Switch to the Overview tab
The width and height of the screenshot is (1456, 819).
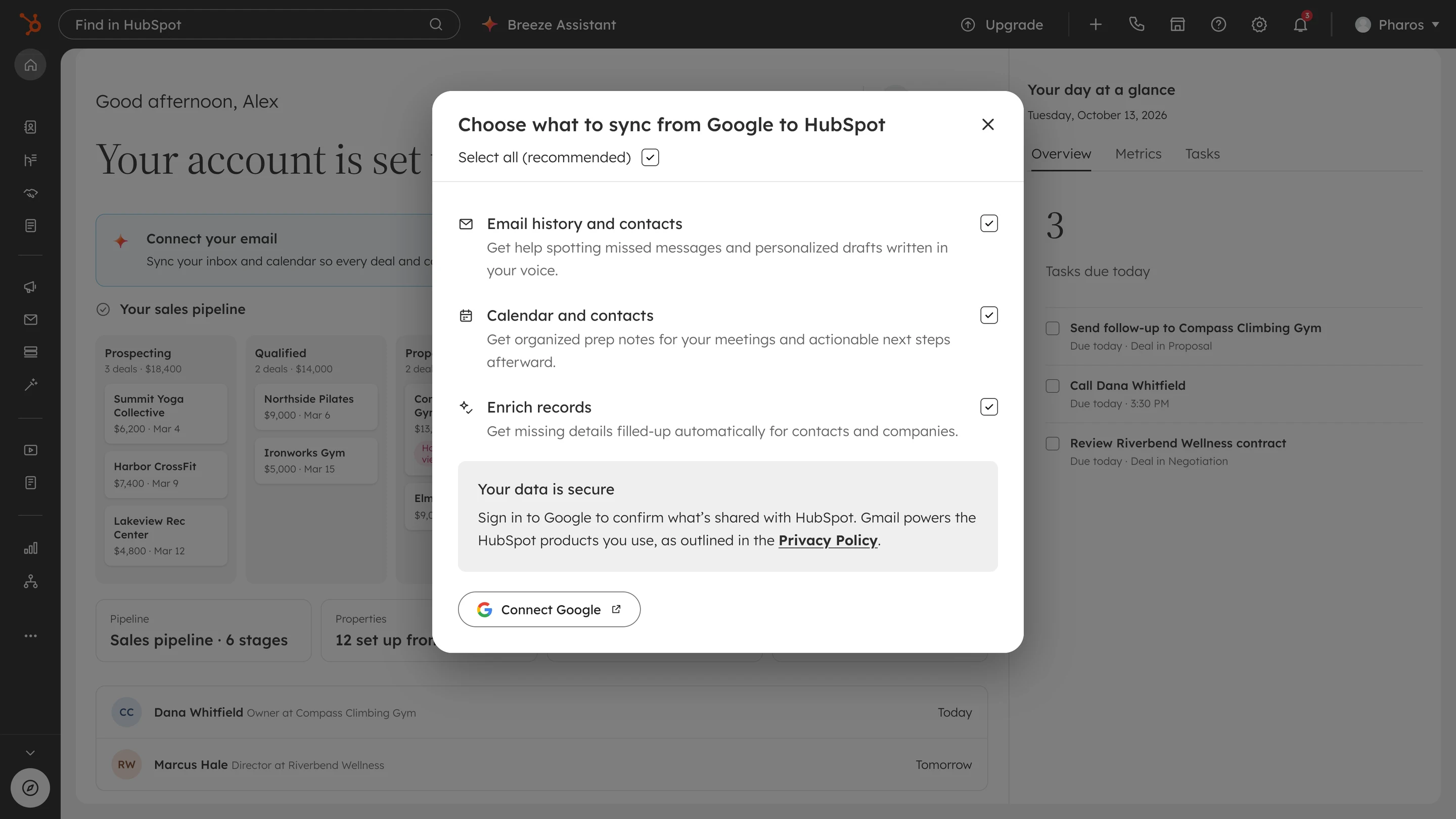[1061, 154]
